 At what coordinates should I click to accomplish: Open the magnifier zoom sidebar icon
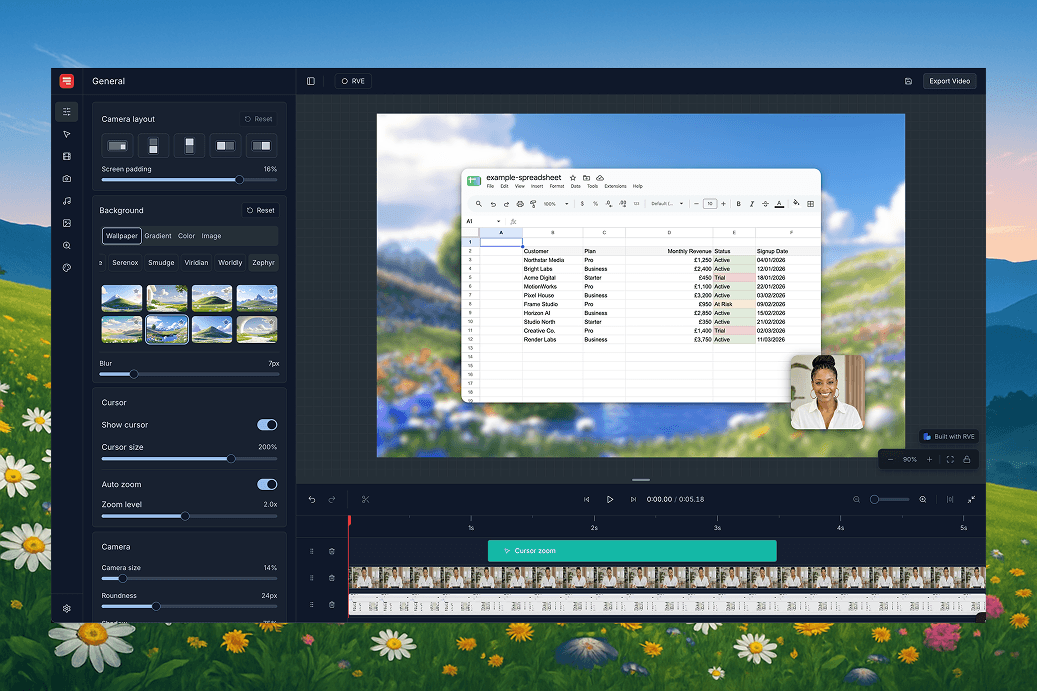click(67, 245)
